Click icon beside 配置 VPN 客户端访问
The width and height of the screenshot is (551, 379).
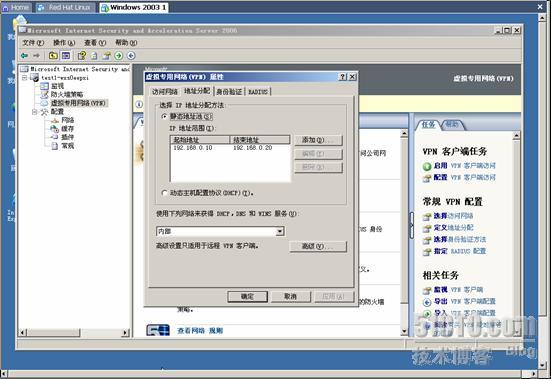tap(427, 178)
